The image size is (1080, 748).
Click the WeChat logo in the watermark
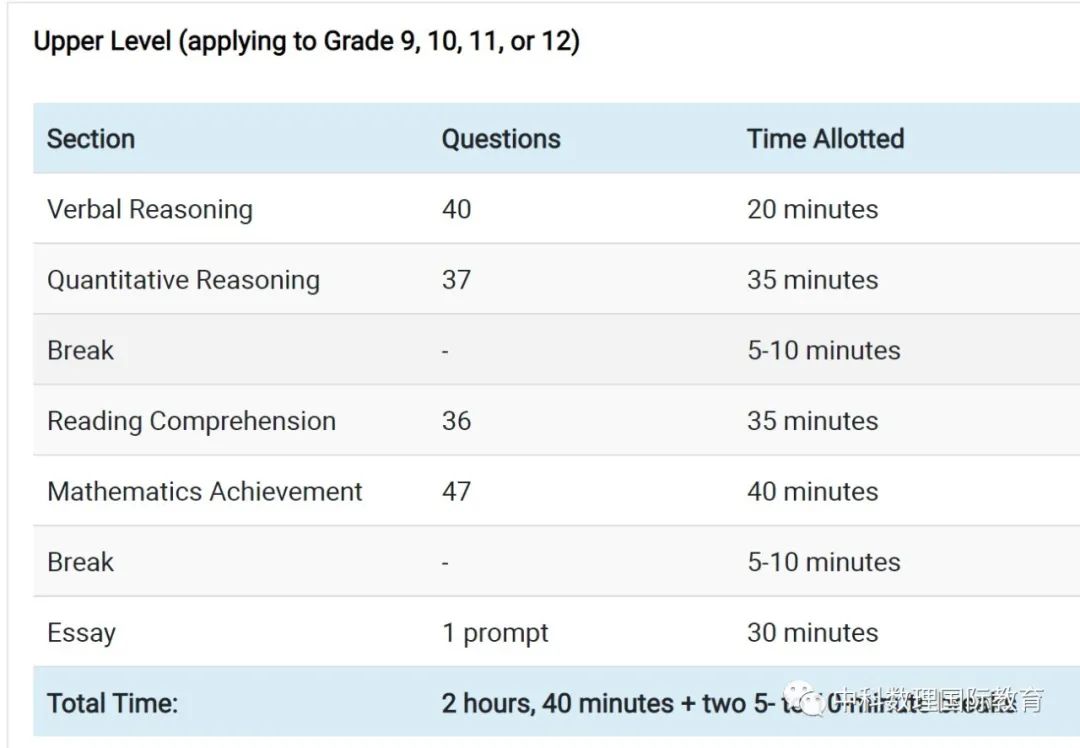[805, 699]
